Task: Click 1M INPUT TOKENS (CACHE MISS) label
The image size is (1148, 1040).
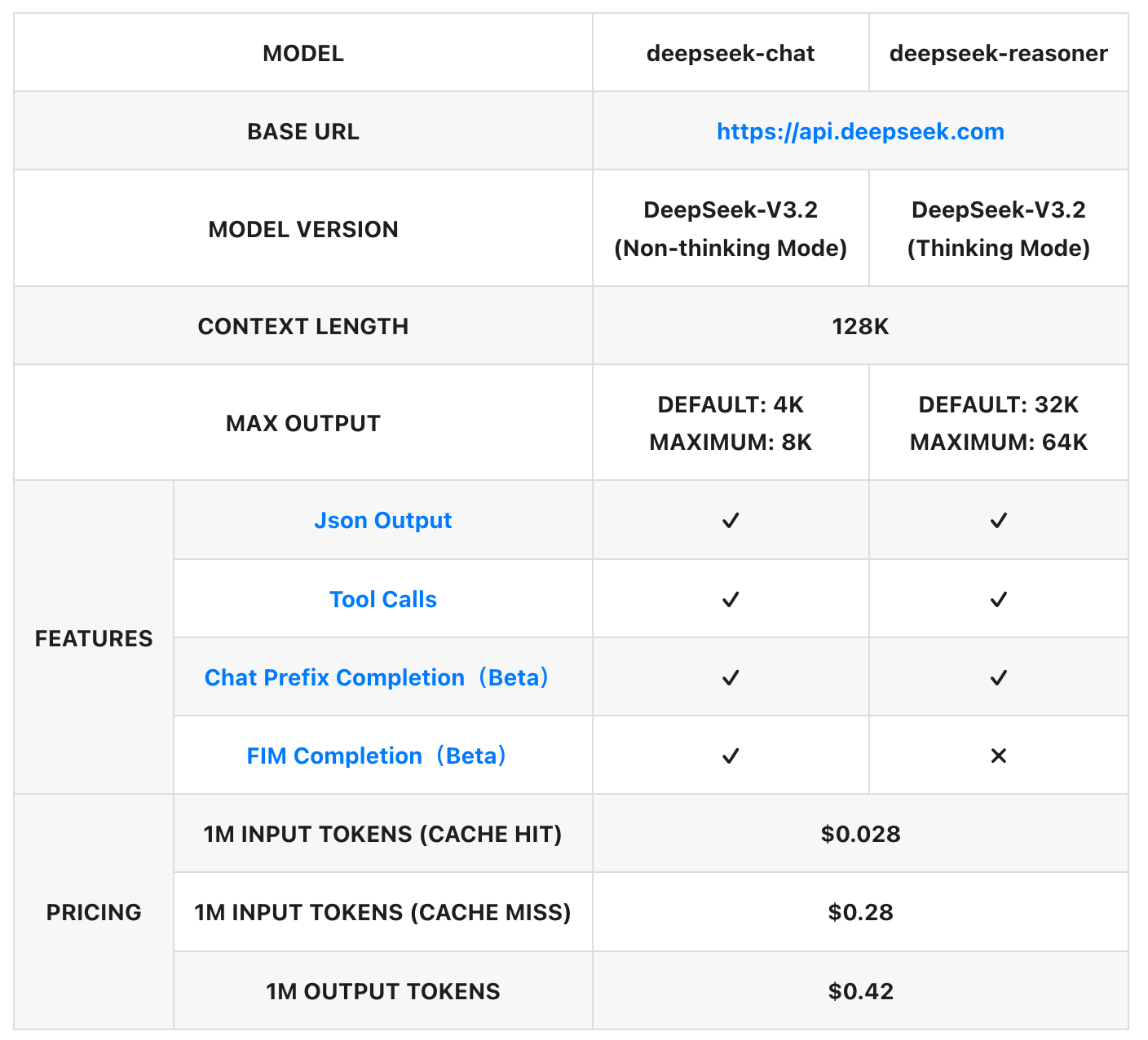Action: click(382, 912)
